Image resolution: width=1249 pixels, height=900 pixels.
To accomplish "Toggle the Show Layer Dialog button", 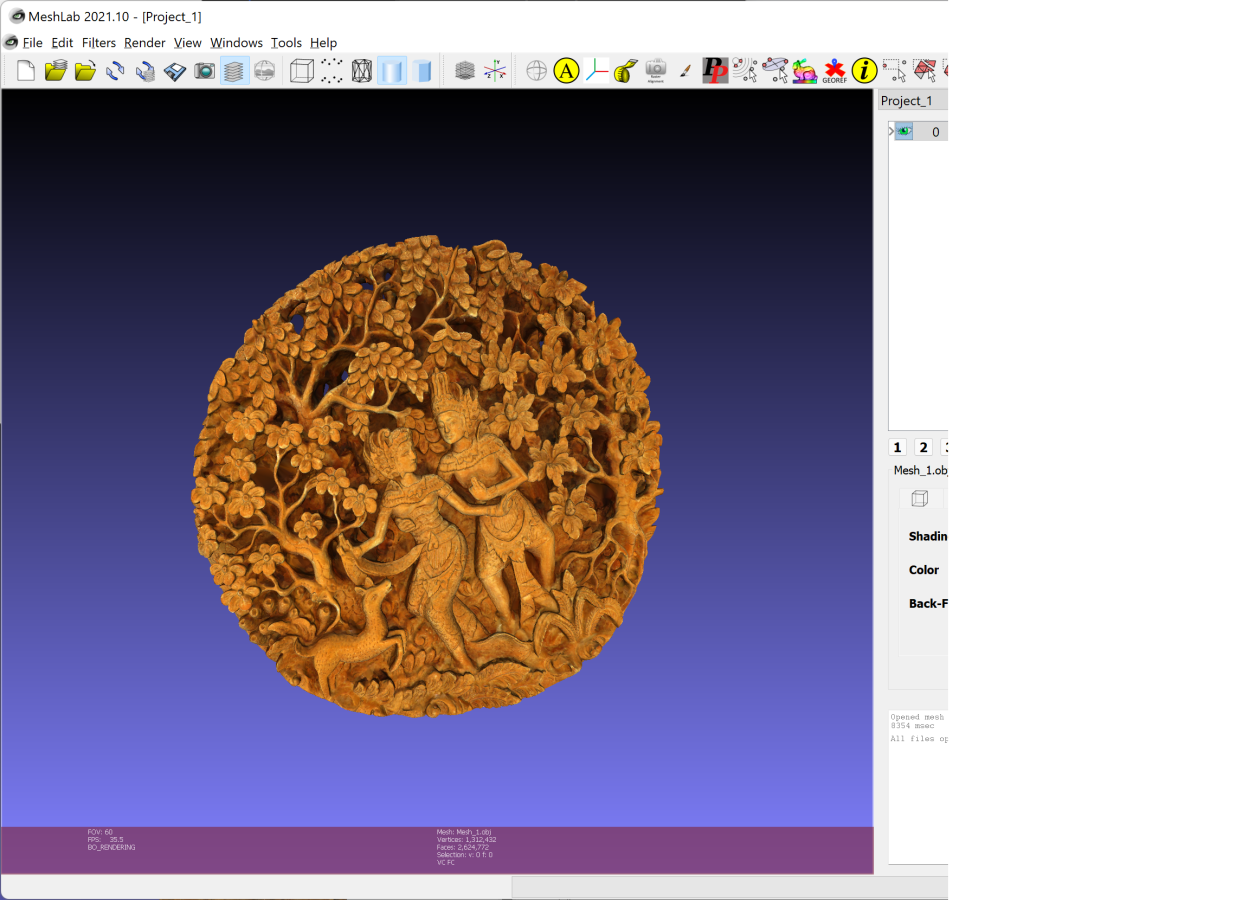I will pyautogui.click(x=234, y=71).
